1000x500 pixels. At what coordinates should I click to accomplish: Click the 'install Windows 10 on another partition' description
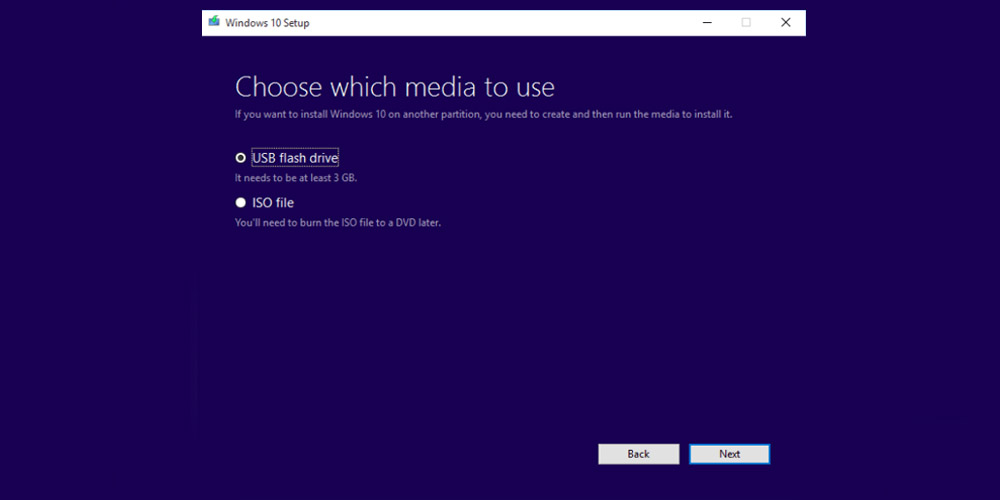[x=483, y=115]
